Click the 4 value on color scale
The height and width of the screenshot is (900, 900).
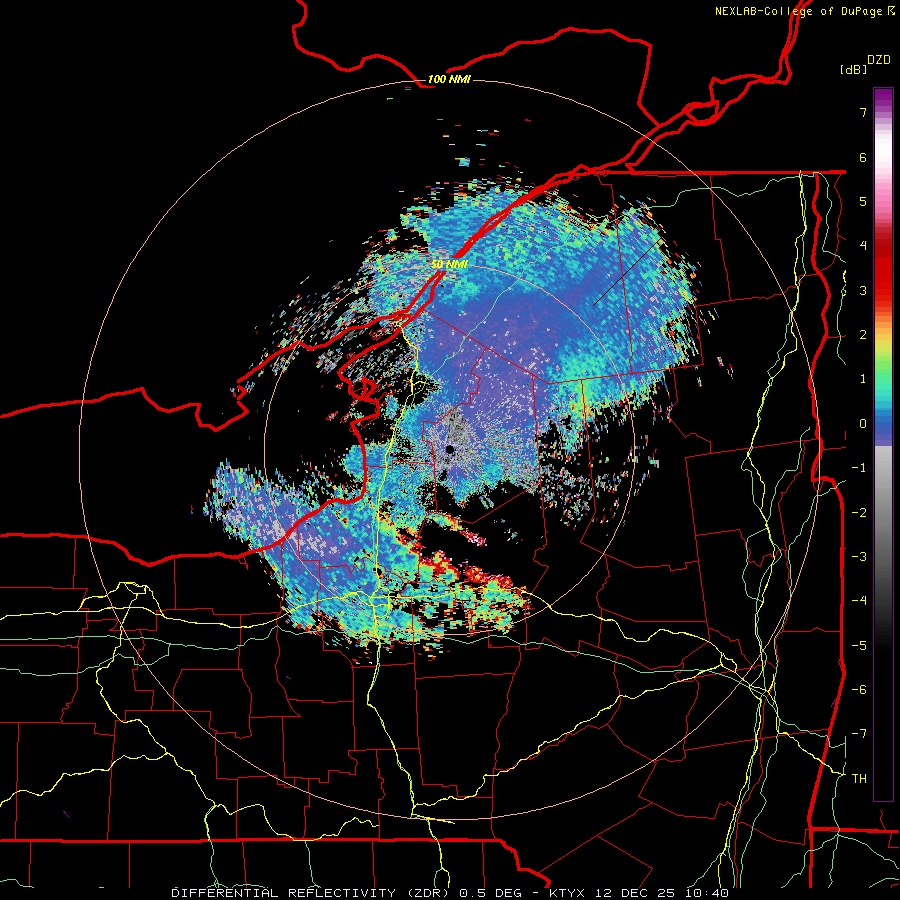point(863,246)
